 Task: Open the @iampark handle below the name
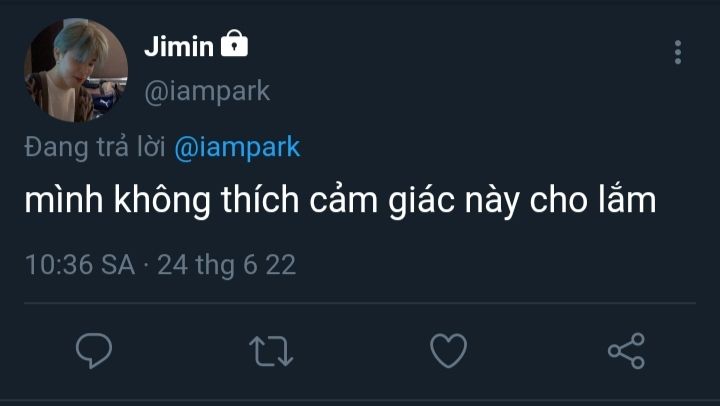(x=207, y=91)
